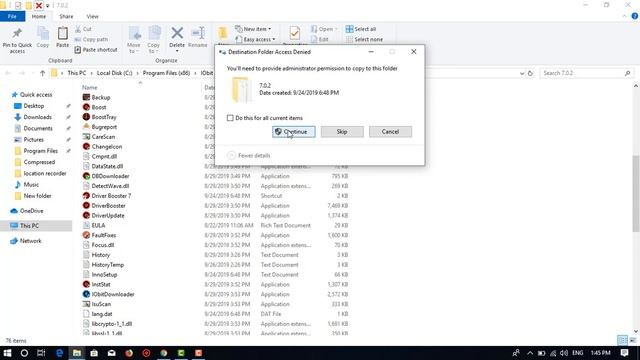Sort files by Name column header
This screenshot has height=360, width=640.
(89, 87)
